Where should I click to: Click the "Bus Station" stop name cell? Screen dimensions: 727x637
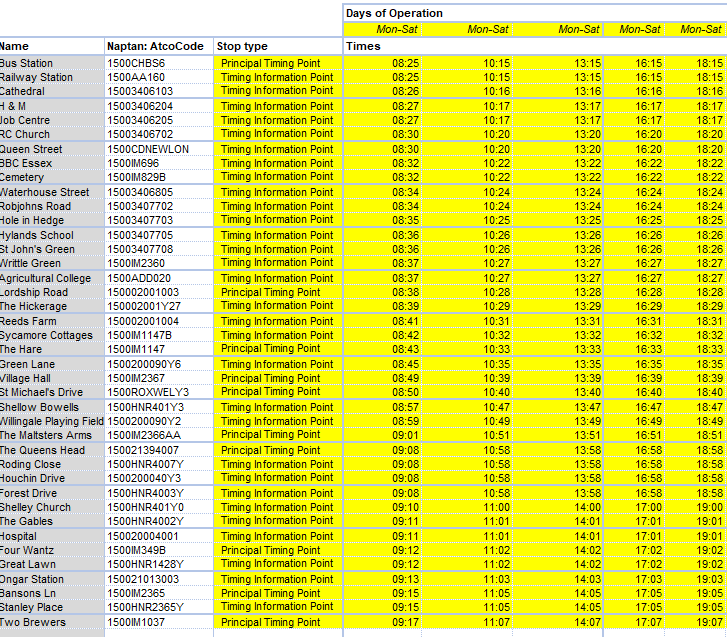(50, 63)
